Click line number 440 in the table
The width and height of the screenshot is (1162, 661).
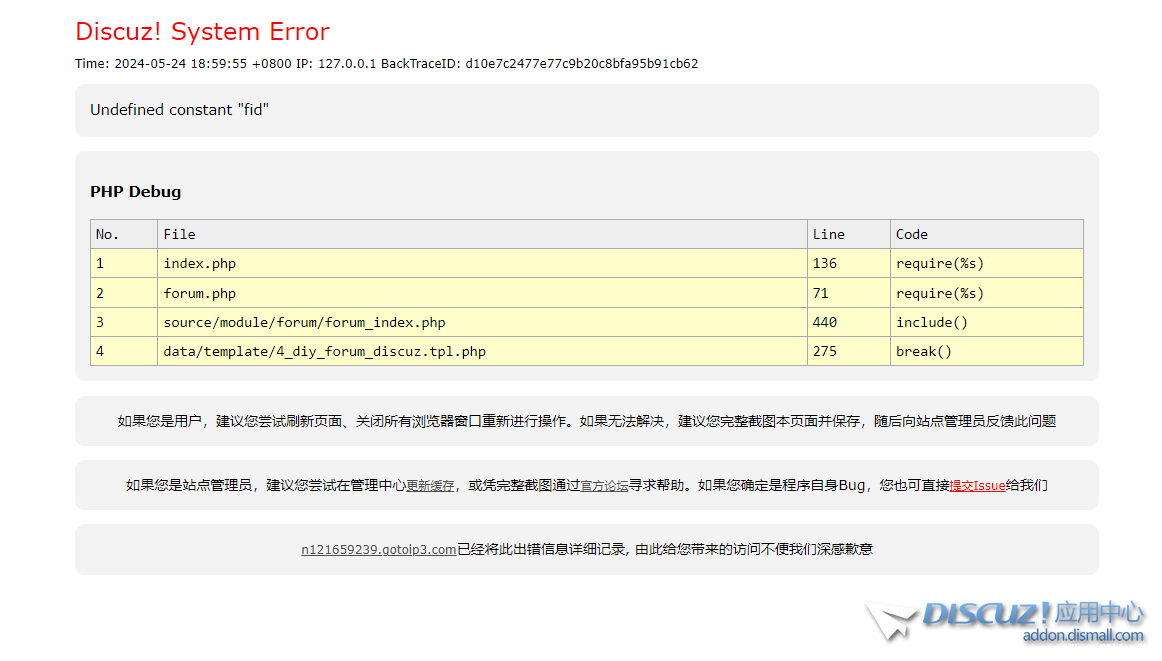pyautogui.click(x=825, y=322)
